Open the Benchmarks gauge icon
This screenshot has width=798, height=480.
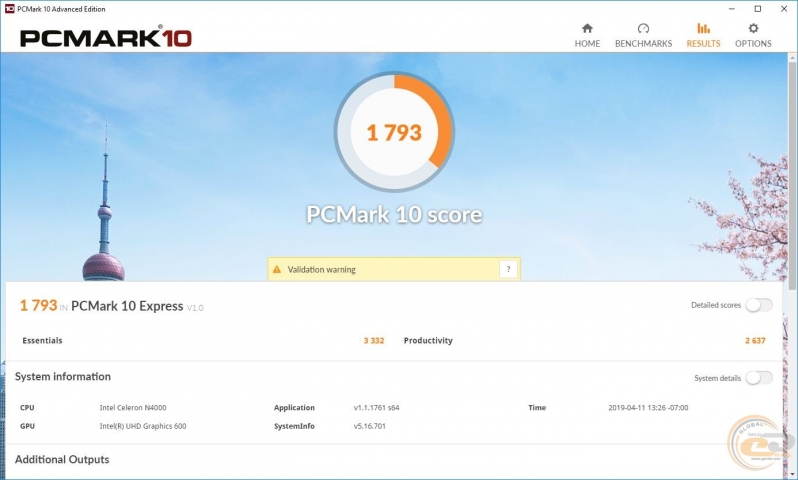[x=643, y=28]
